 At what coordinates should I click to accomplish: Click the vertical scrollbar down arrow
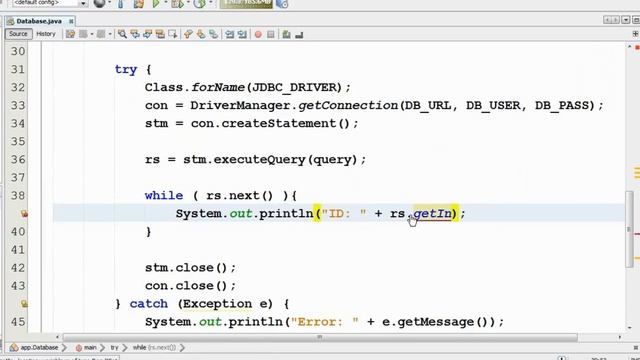[629, 328]
